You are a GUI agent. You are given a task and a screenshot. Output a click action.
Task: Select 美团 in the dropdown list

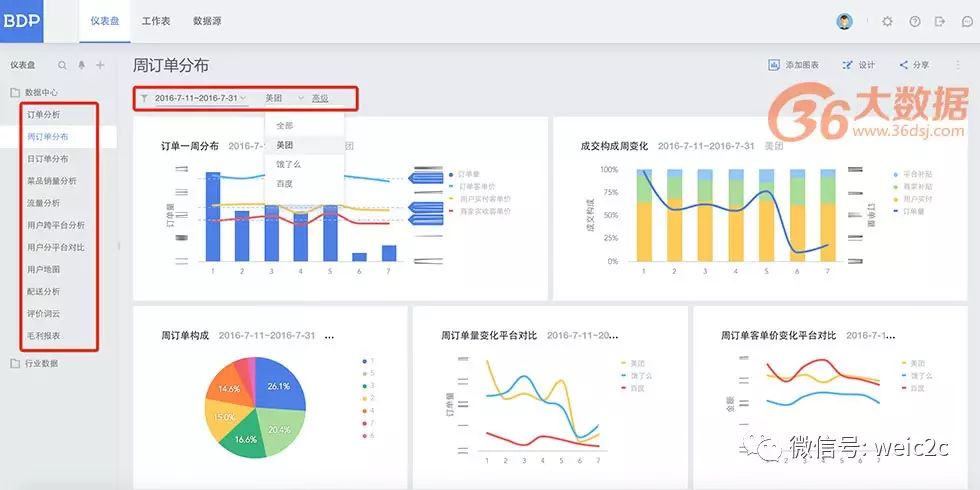pyautogui.click(x=304, y=145)
